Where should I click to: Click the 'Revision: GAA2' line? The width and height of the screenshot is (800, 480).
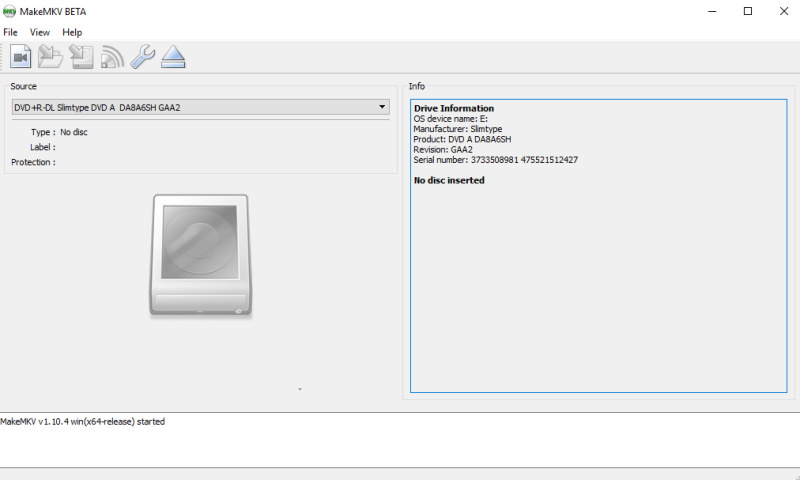coord(443,149)
